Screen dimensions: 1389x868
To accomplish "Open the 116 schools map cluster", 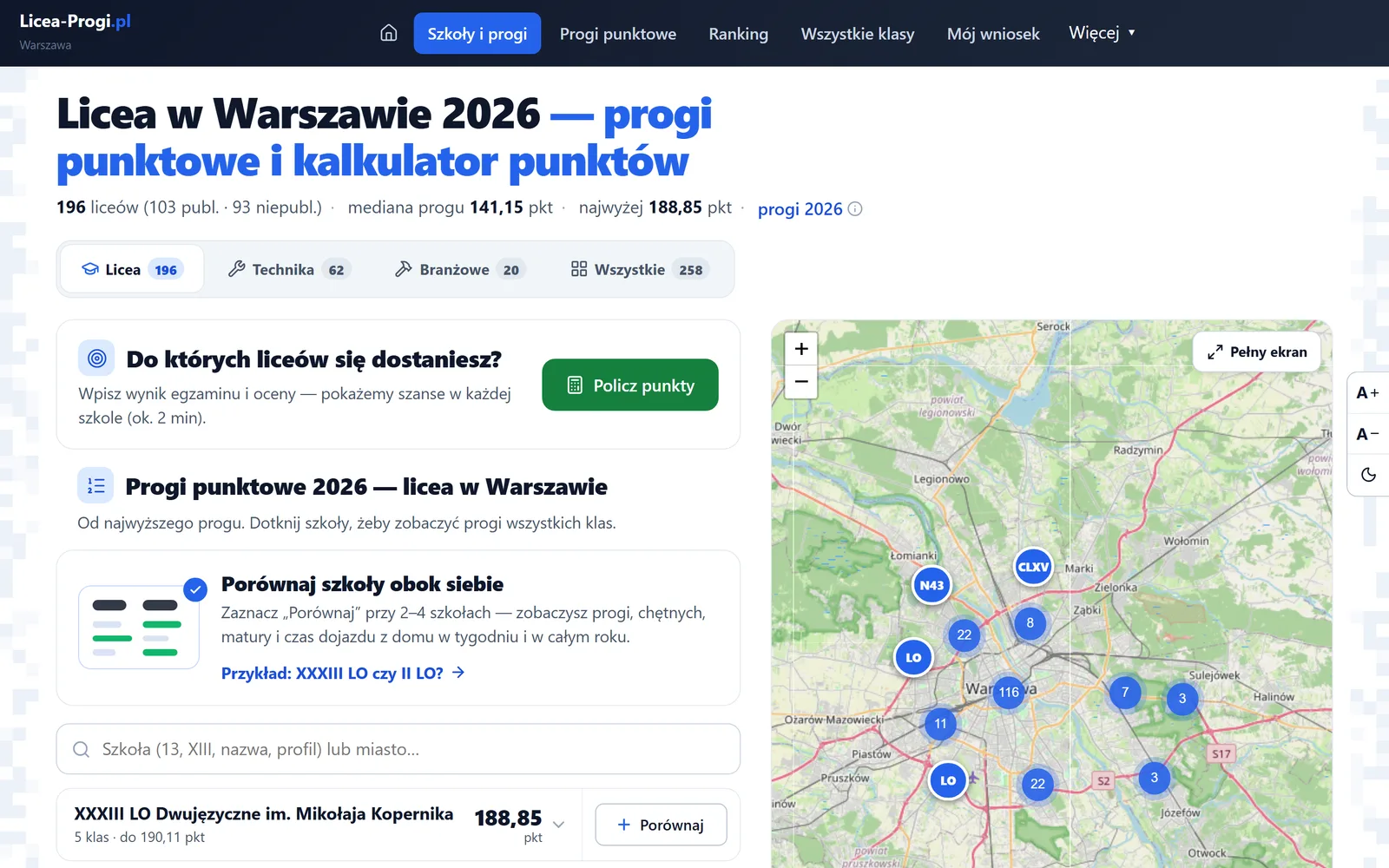I will [x=1009, y=692].
